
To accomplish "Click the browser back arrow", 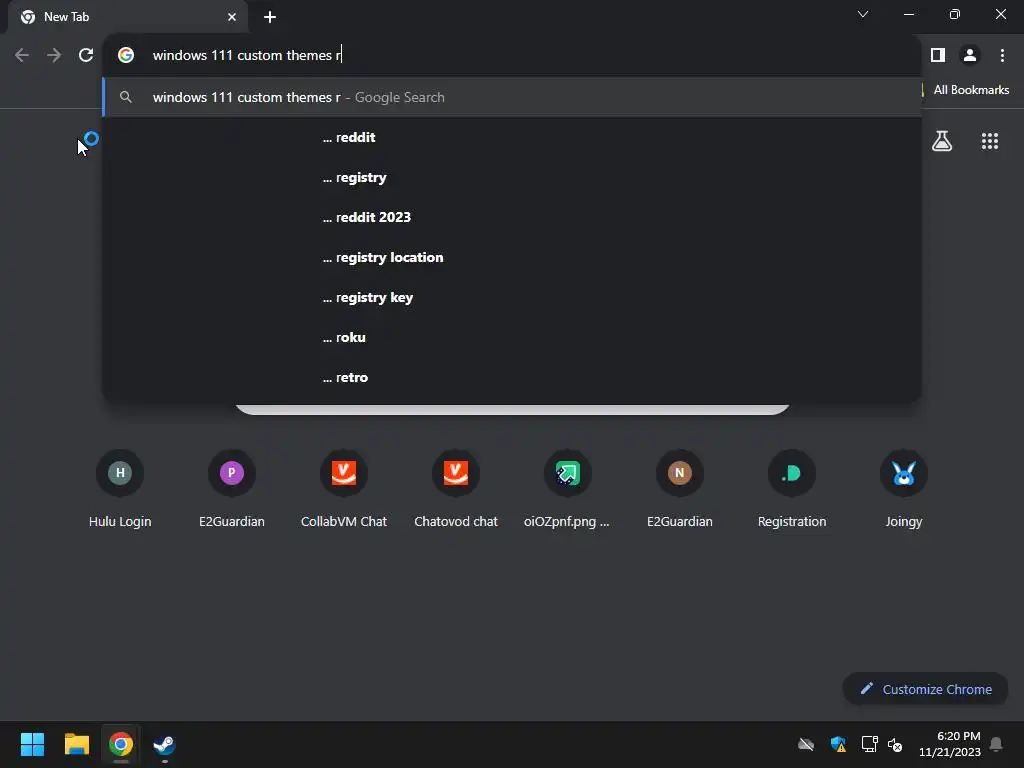I will pos(22,55).
